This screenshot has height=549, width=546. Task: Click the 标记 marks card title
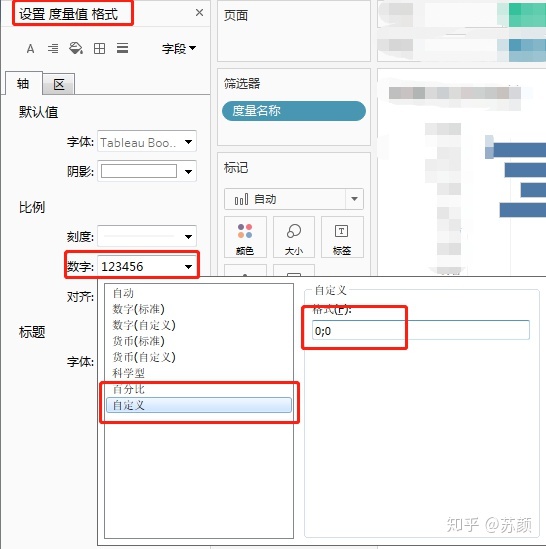pyautogui.click(x=236, y=168)
